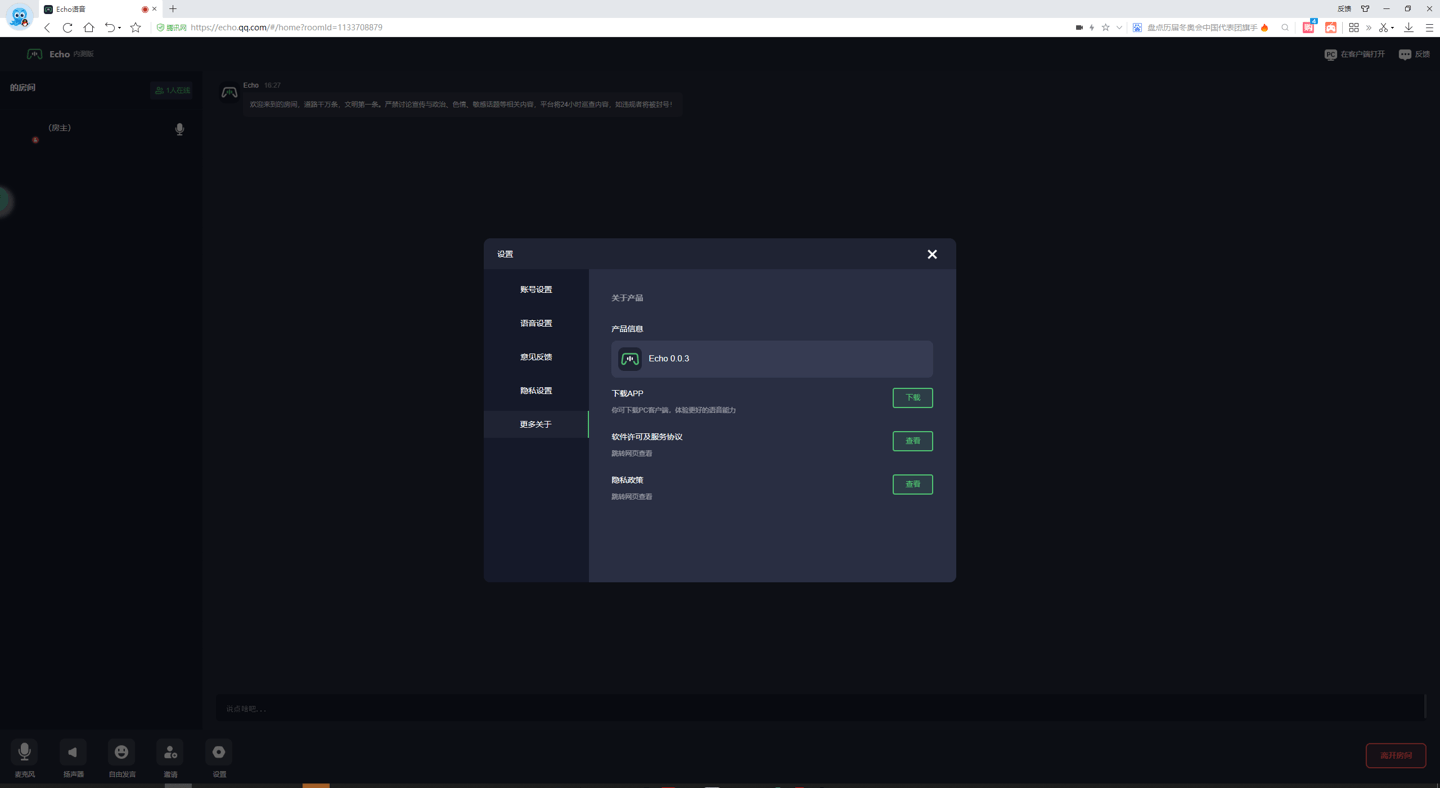Click 查看 for 软件许可及服务协议
The width and height of the screenshot is (1440, 788).
click(912, 441)
